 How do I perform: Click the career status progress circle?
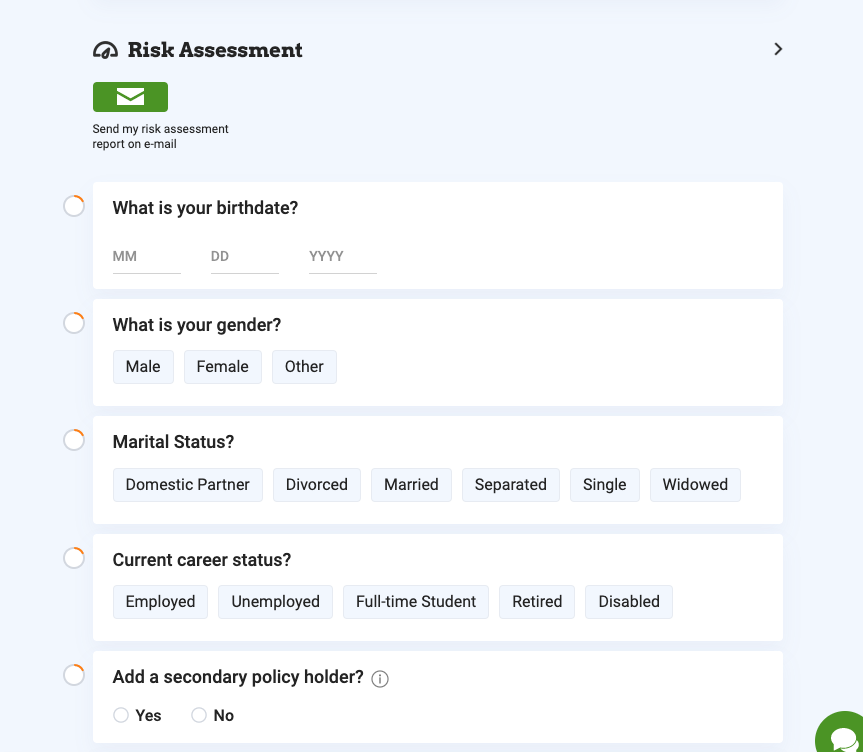(x=74, y=558)
